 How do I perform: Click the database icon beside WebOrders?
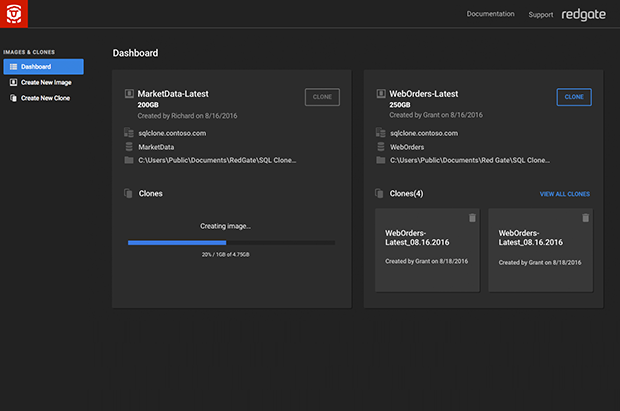(x=381, y=146)
